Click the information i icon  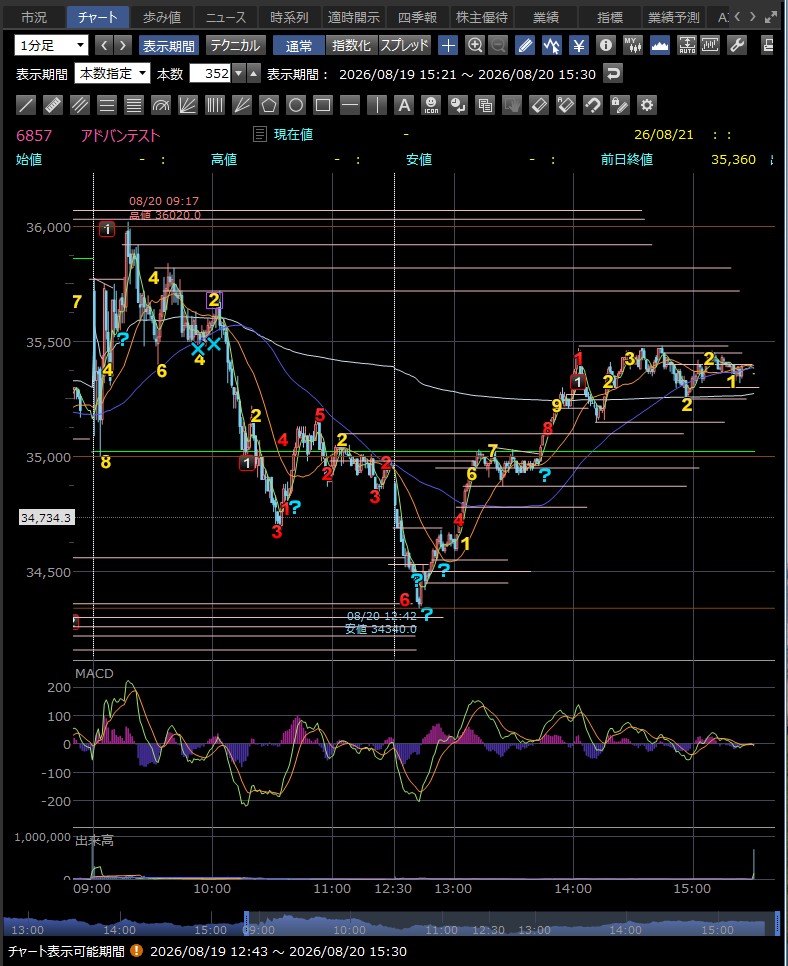(606, 46)
